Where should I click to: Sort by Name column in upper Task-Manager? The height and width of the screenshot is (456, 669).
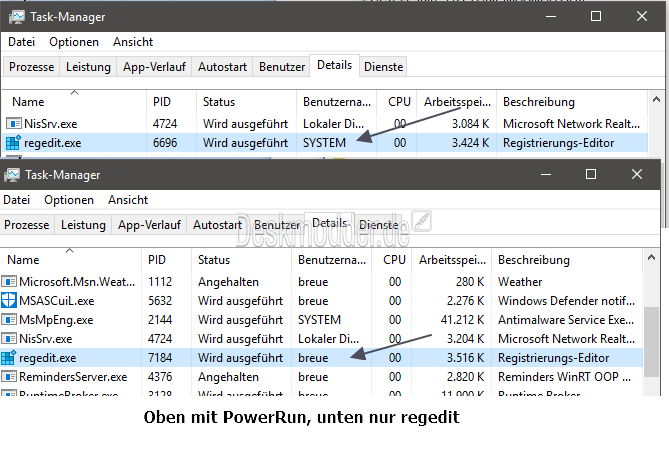pos(74,102)
